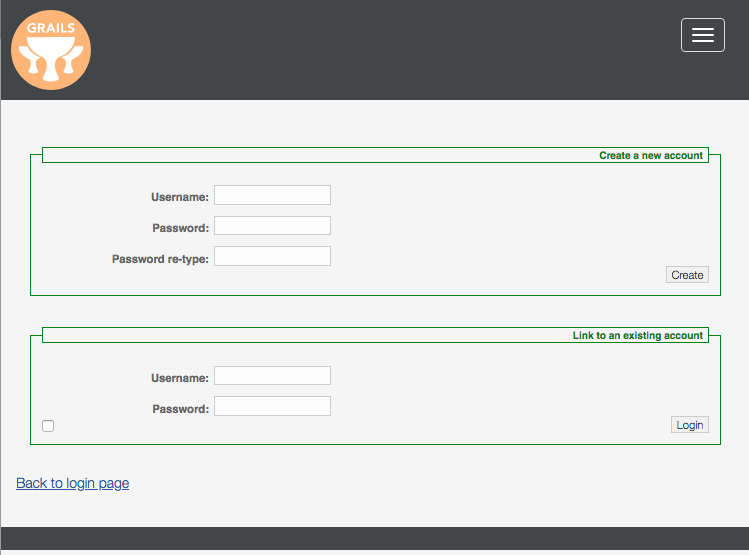Screen dimensions: 749x555
Task: Open the hamburger navigation menu
Action: point(702,35)
